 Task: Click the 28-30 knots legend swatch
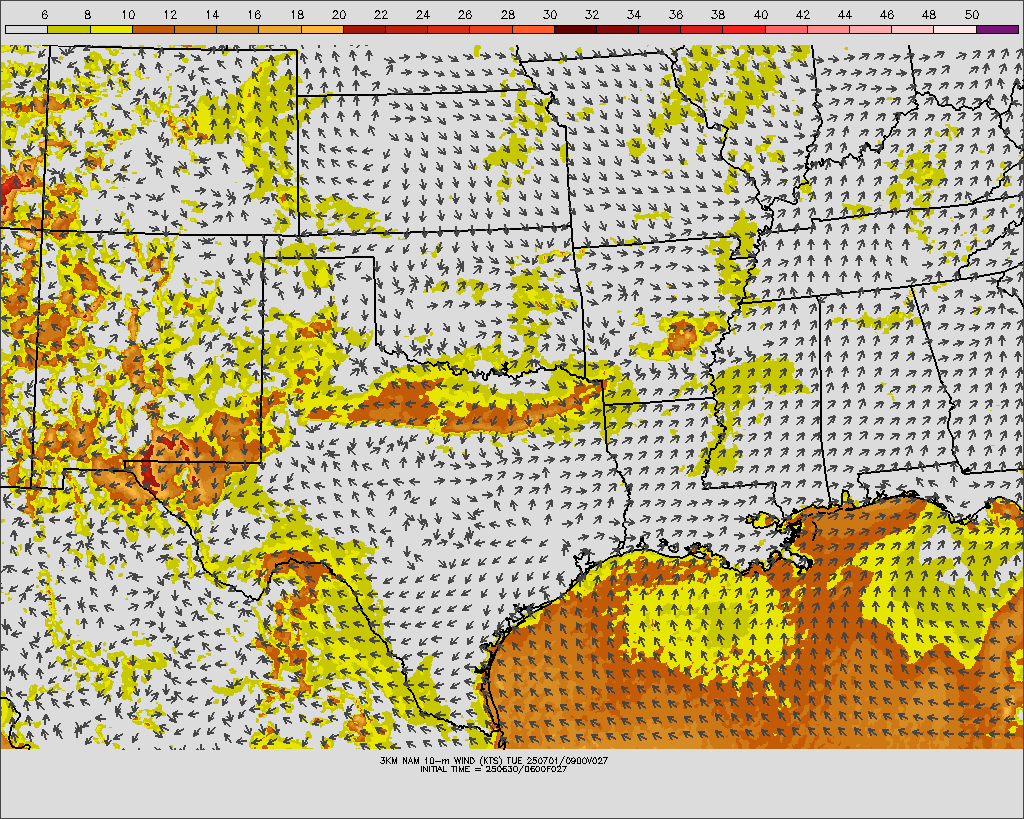coord(533,29)
